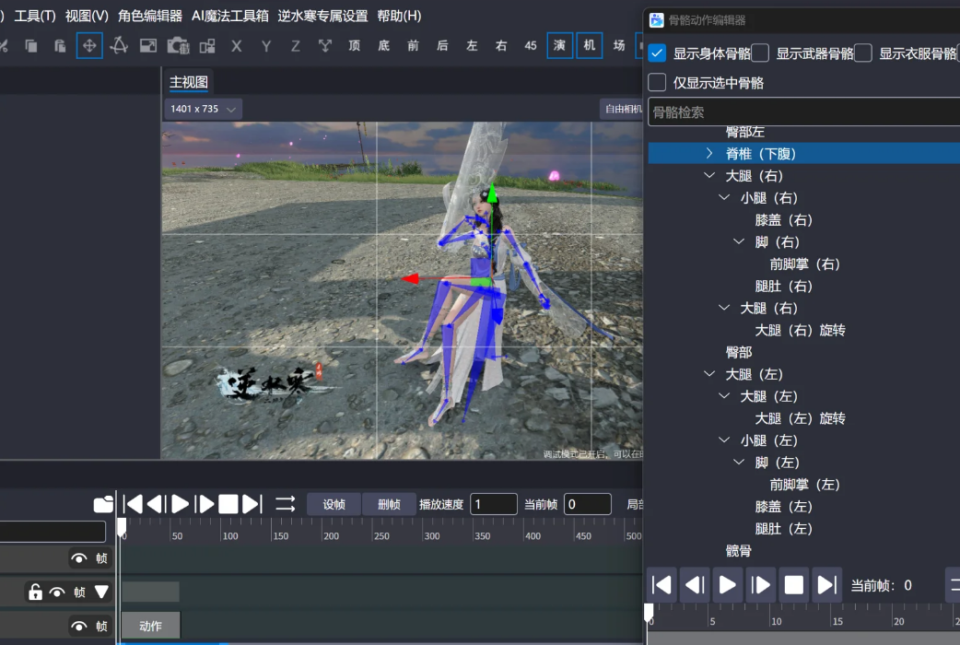This screenshot has width=960, height=645.
Task: Click the 播放速度 input field
Action: click(493, 504)
